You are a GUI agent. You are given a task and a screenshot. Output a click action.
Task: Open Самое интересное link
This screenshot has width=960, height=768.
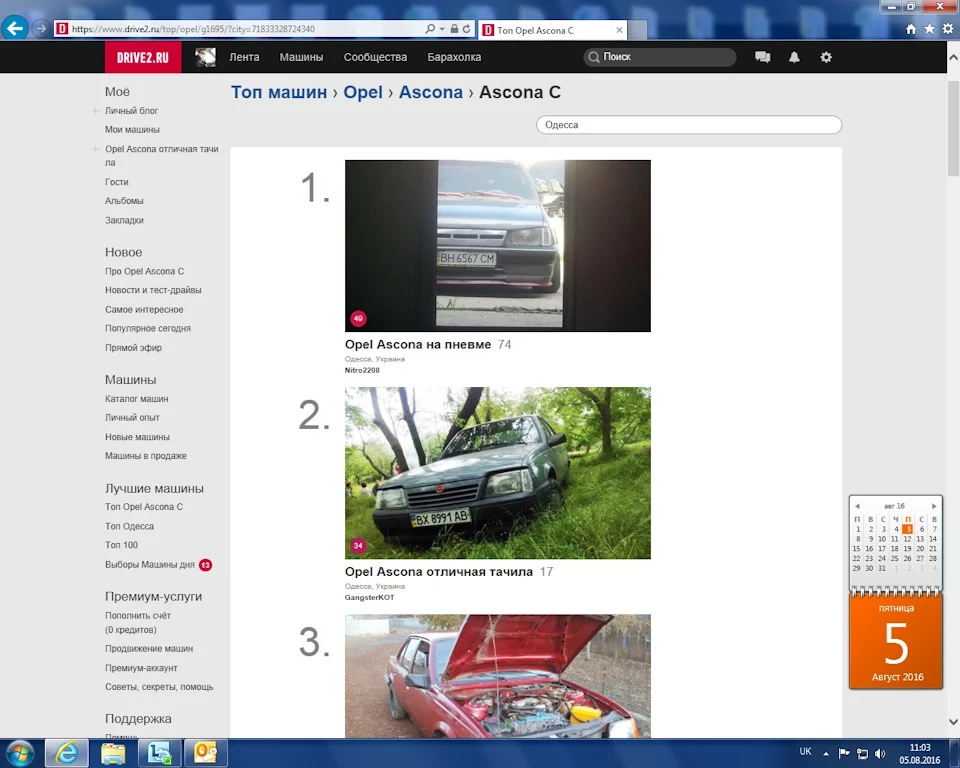click(x=144, y=310)
